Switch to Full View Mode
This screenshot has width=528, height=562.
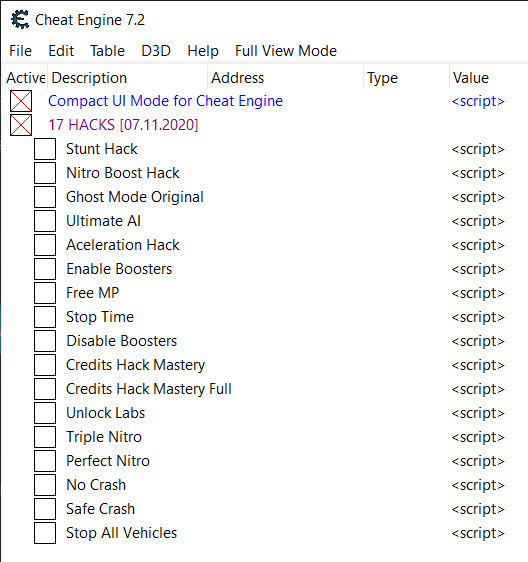point(286,51)
